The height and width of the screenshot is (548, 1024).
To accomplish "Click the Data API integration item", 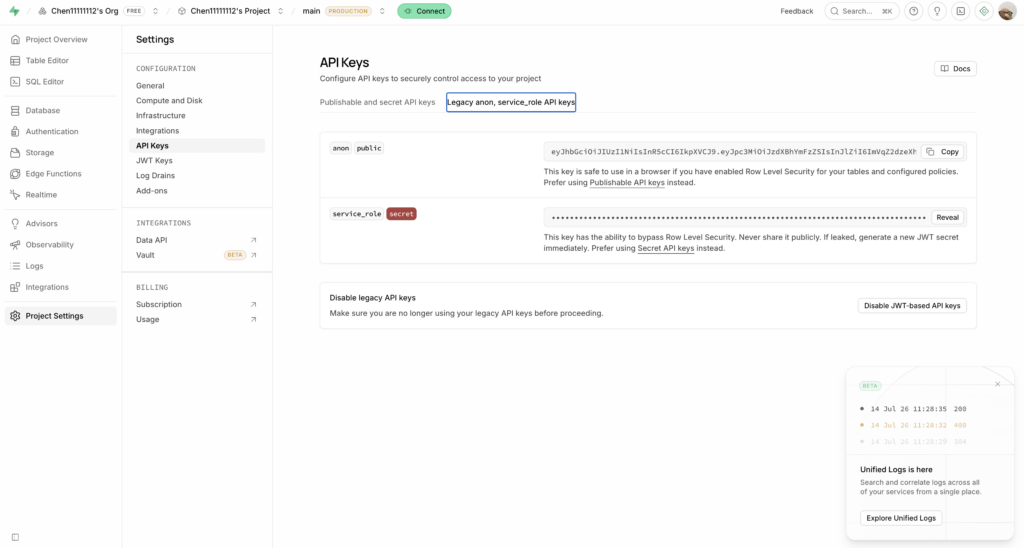I will [197, 240].
